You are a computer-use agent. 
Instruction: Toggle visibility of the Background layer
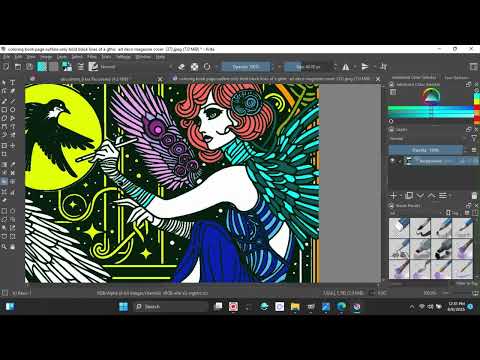[x=393, y=161]
